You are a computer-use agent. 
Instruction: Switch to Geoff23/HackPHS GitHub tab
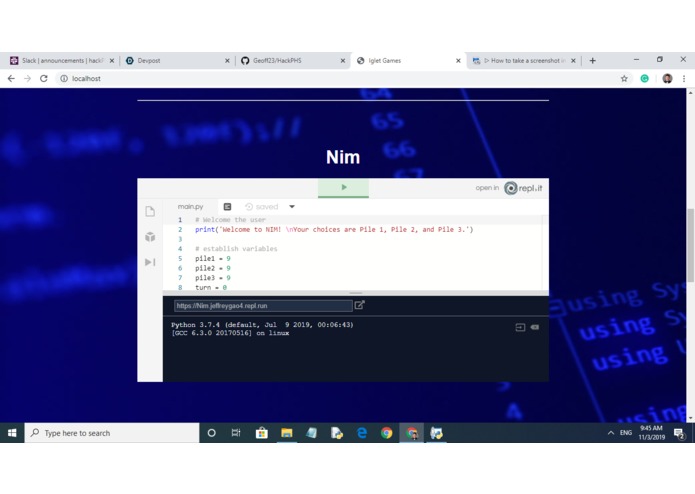[277, 61]
